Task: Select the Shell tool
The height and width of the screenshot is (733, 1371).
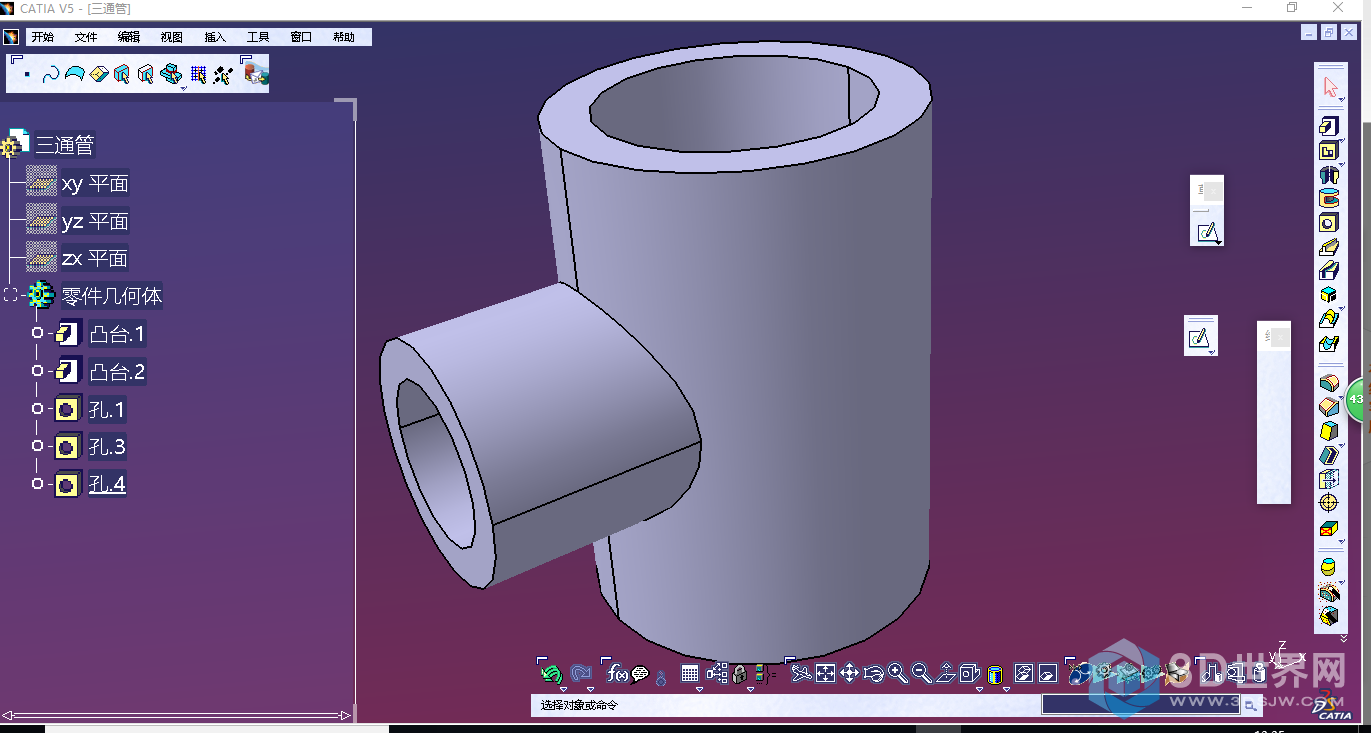Action: pos(1328,456)
